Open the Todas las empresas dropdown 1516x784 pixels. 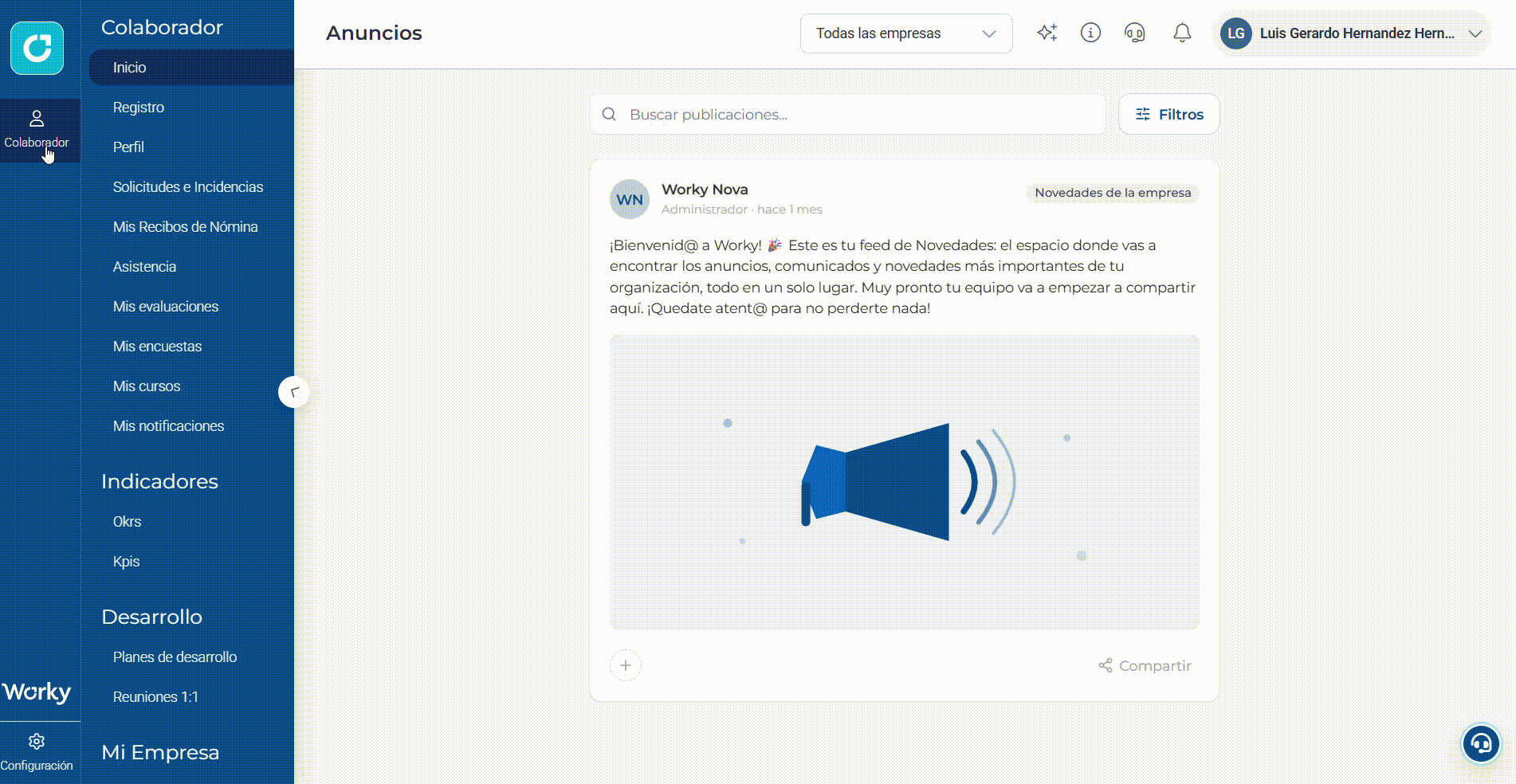pos(906,33)
